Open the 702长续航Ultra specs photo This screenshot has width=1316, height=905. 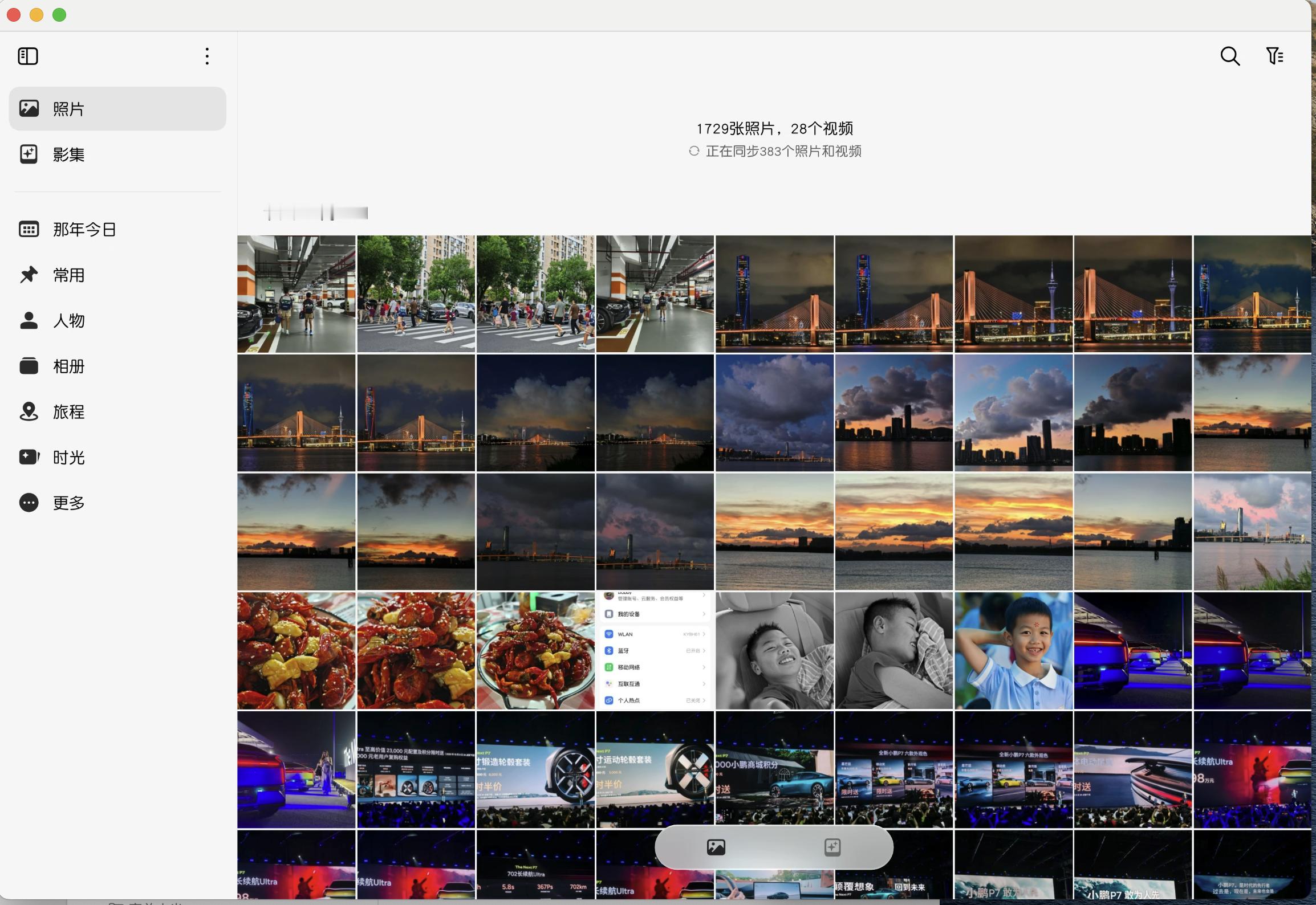pos(535,865)
